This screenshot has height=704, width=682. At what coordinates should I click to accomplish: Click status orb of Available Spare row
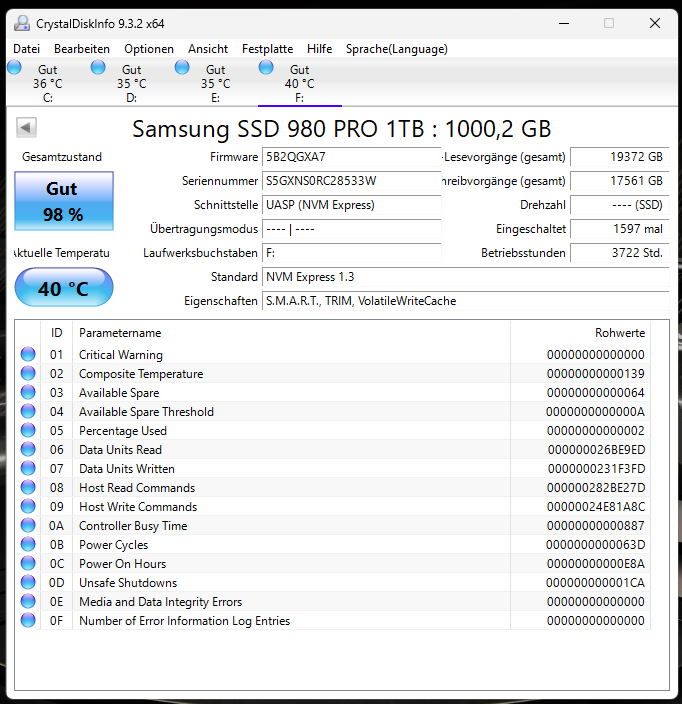(x=28, y=392)
